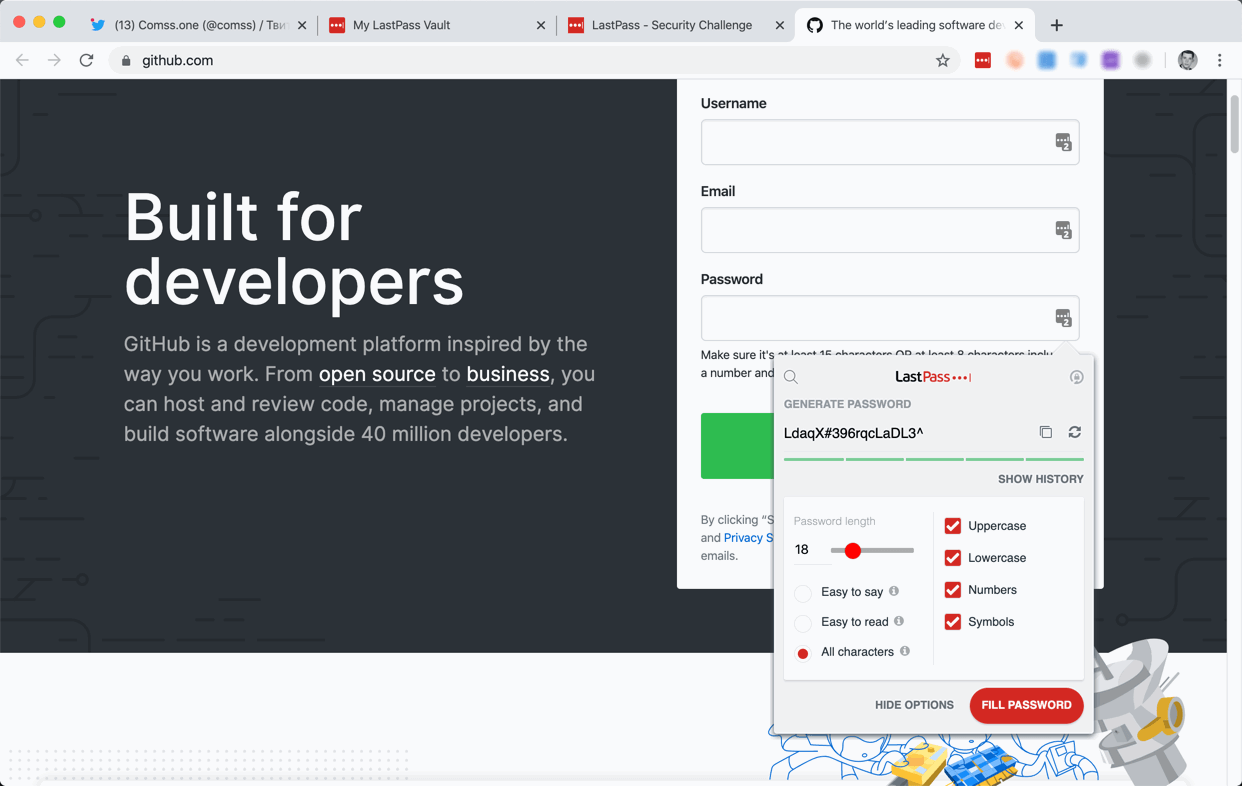The width and height of the screenshot is (1242, 786).
Task: Bookmark this page with the star icon
Action: (942, 61)
